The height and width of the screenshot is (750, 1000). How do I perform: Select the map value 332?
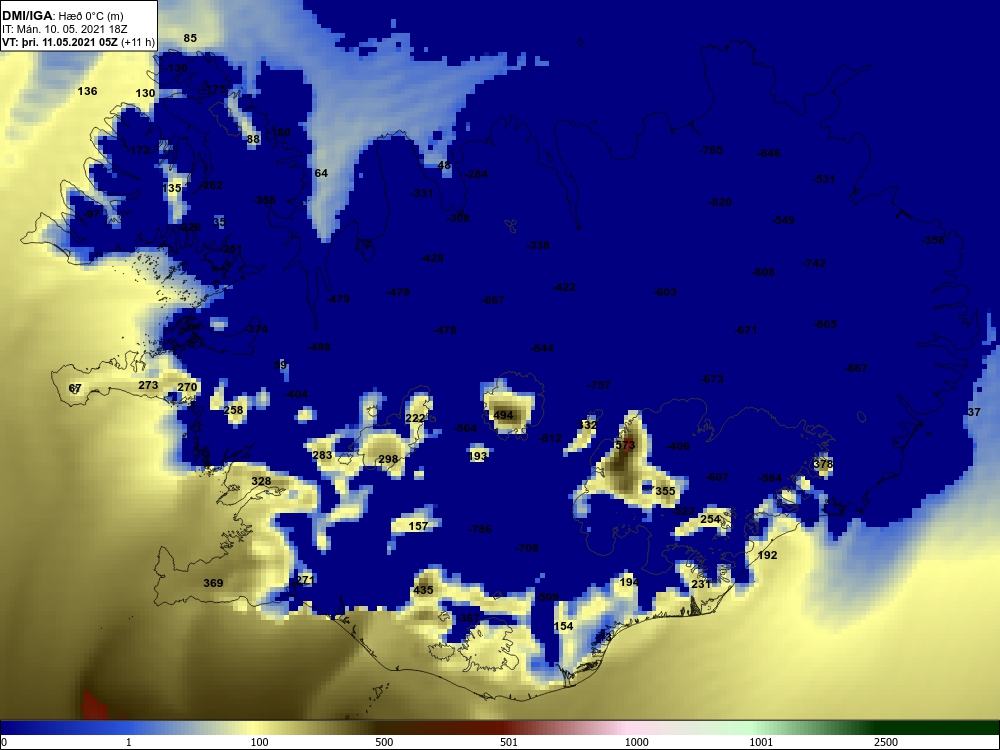pyautogui.click(x=587, y=425)
